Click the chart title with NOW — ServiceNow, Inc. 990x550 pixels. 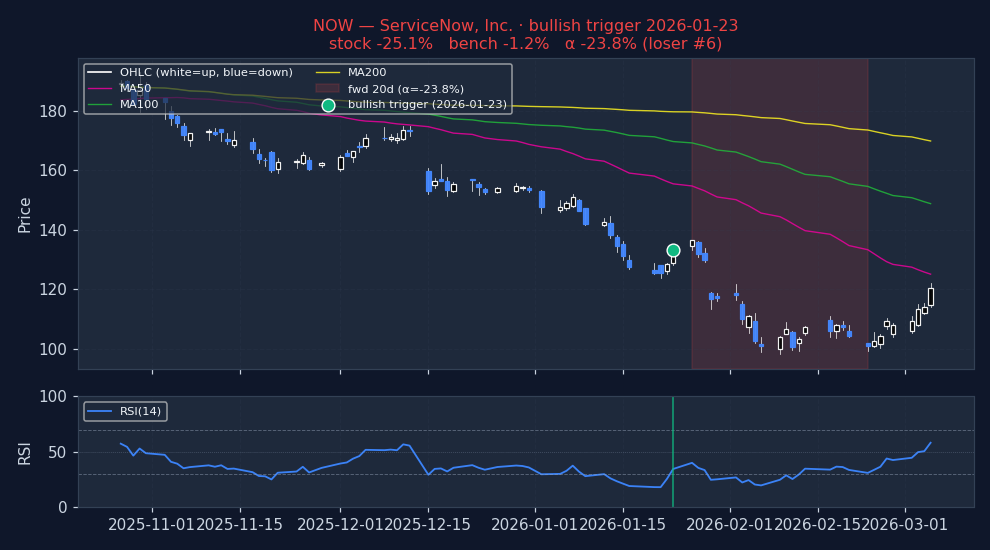click(x=525, y=26)
